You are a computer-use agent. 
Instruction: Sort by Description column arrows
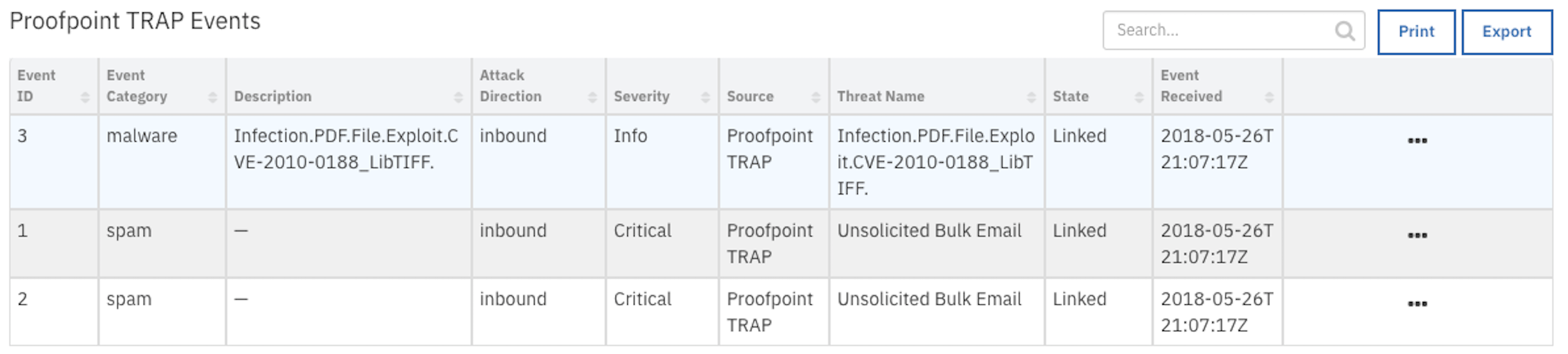click(x=458, y=97)
